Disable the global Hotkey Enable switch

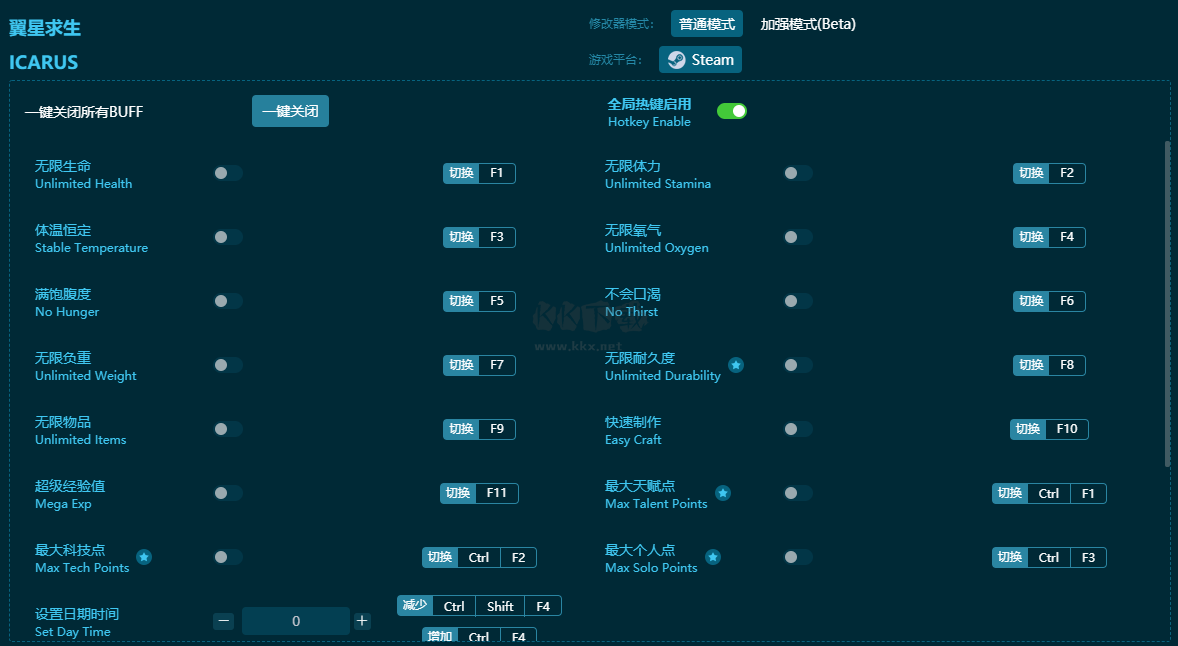point(732,111)
